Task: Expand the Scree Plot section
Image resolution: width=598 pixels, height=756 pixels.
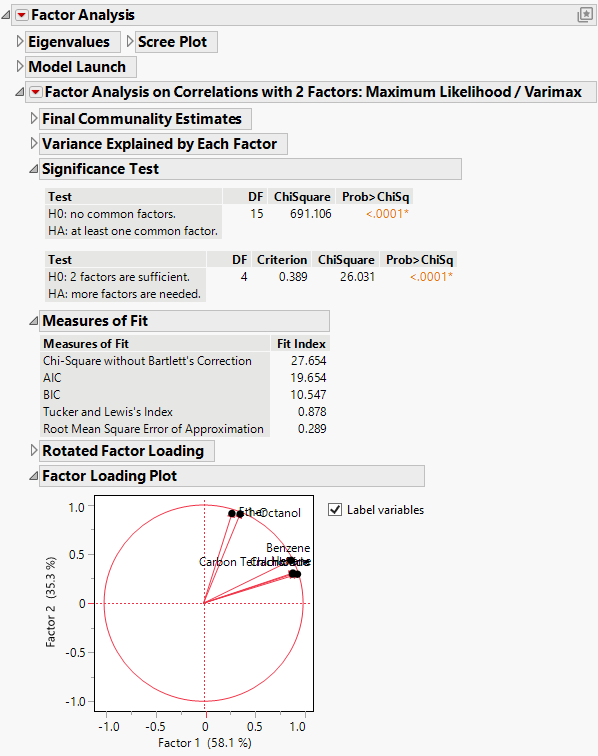Action: 130,41
